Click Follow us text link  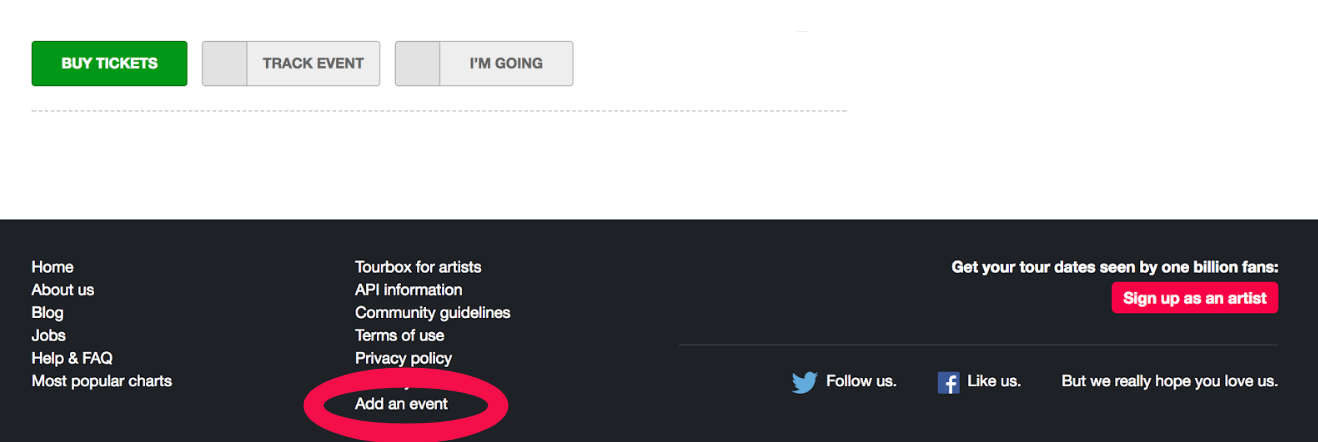tap(861, 381)
